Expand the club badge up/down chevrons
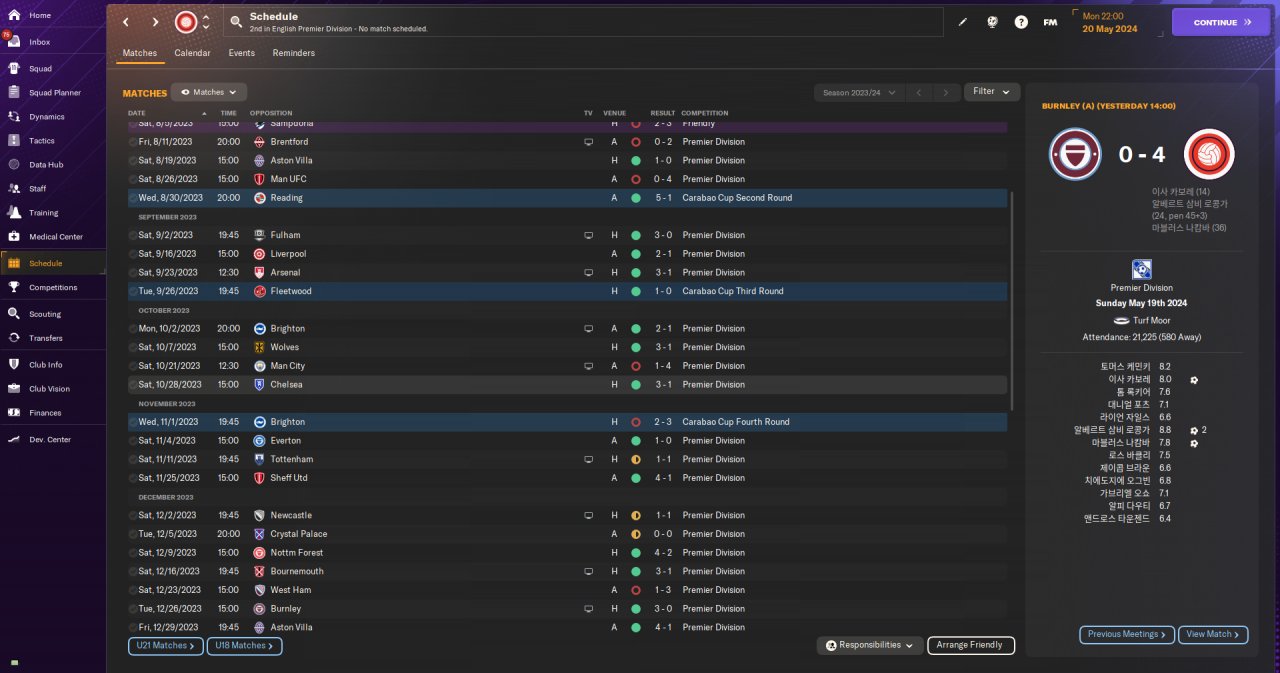 click(206, 22)
